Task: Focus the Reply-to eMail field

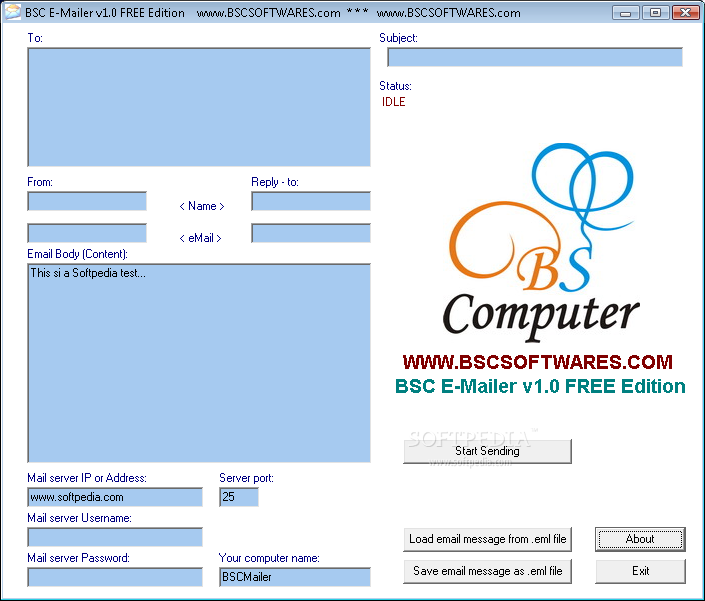Action: (x=311, y=233)
